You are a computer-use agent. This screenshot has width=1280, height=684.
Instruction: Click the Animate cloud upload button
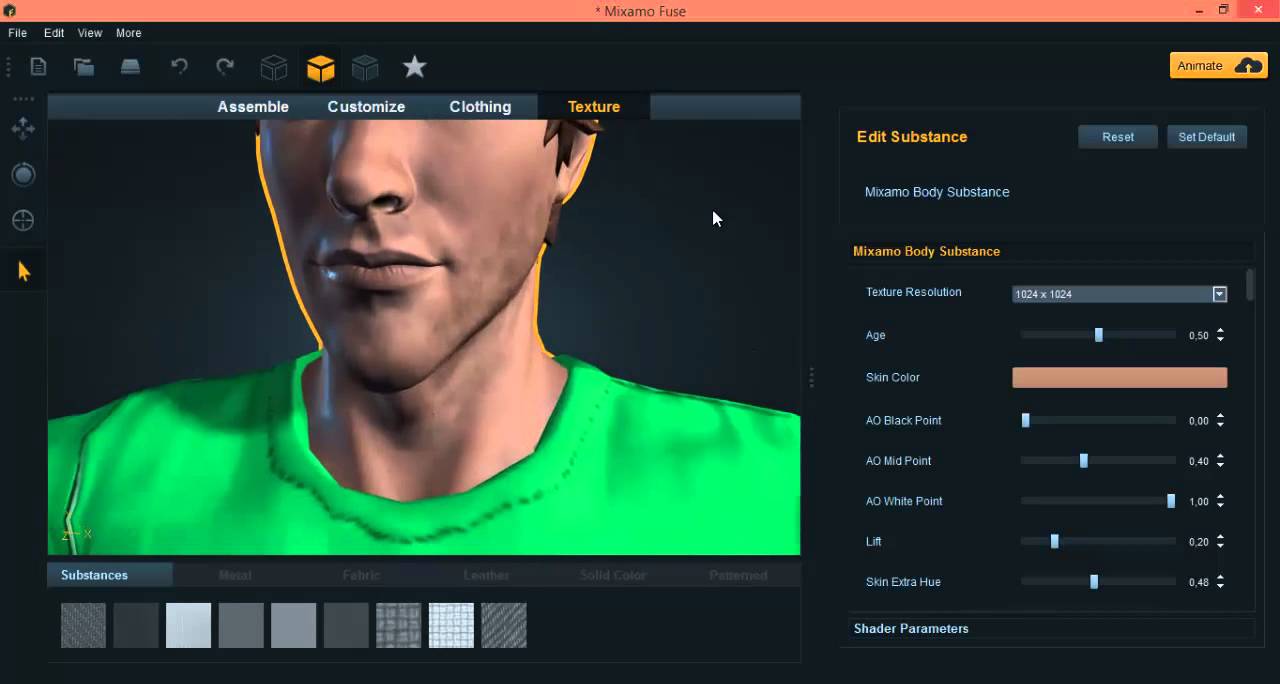click(x=1218, y=66)
